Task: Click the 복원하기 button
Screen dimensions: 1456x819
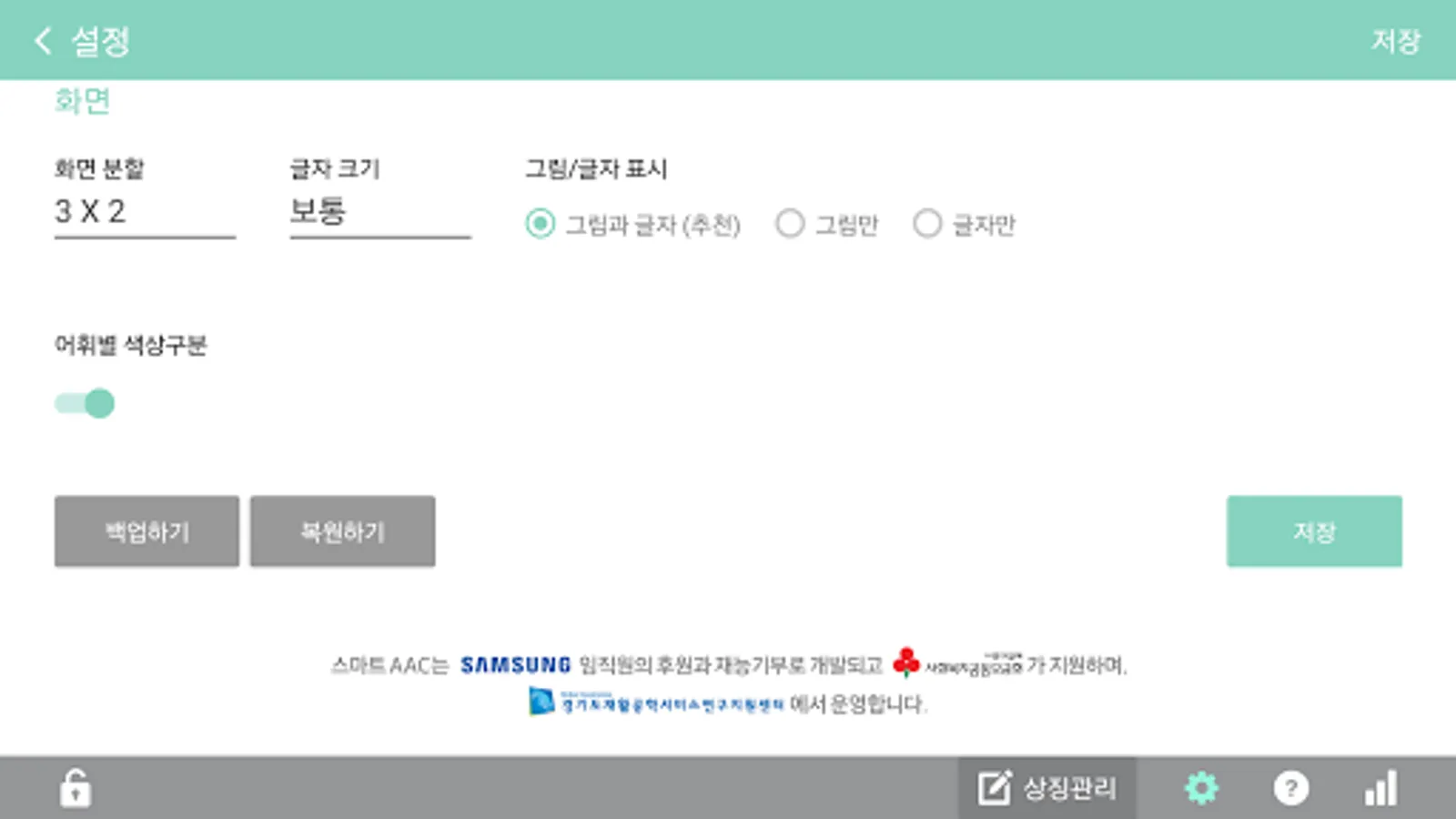Action: (x=342, y=531)
